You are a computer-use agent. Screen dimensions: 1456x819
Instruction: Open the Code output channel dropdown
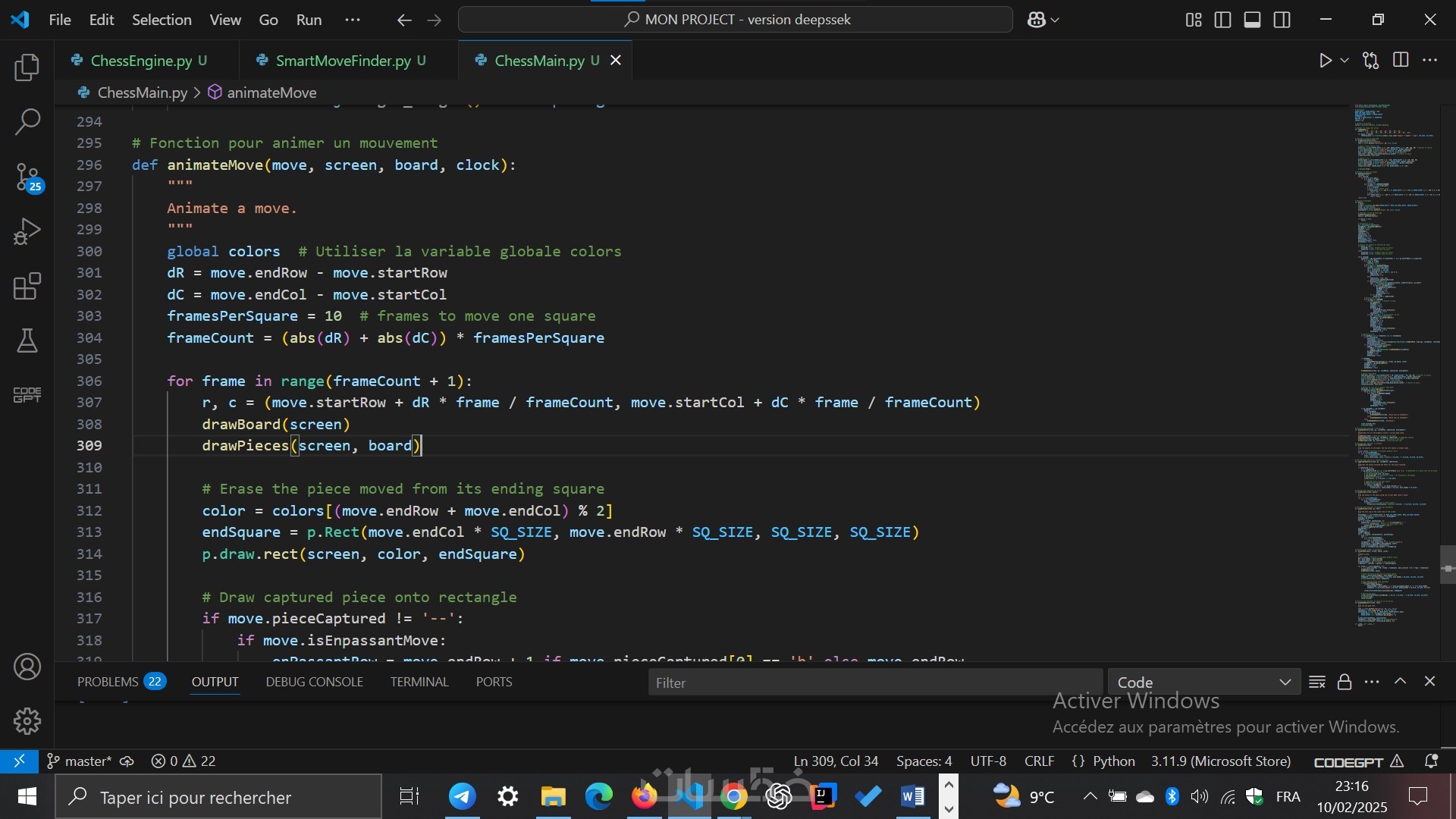tap(1203, 682)
